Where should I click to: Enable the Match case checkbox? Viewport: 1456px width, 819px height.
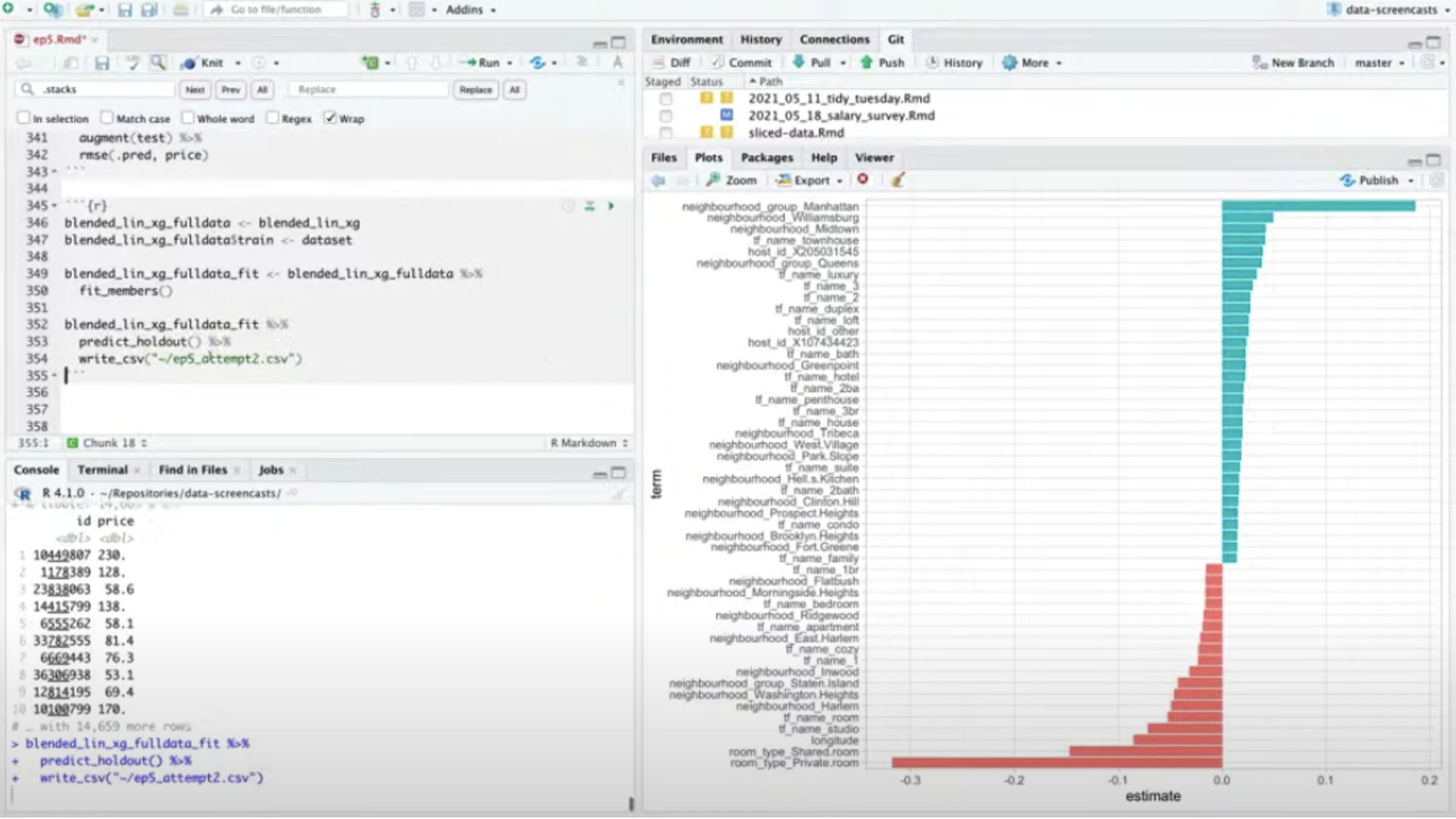(107, 118)
